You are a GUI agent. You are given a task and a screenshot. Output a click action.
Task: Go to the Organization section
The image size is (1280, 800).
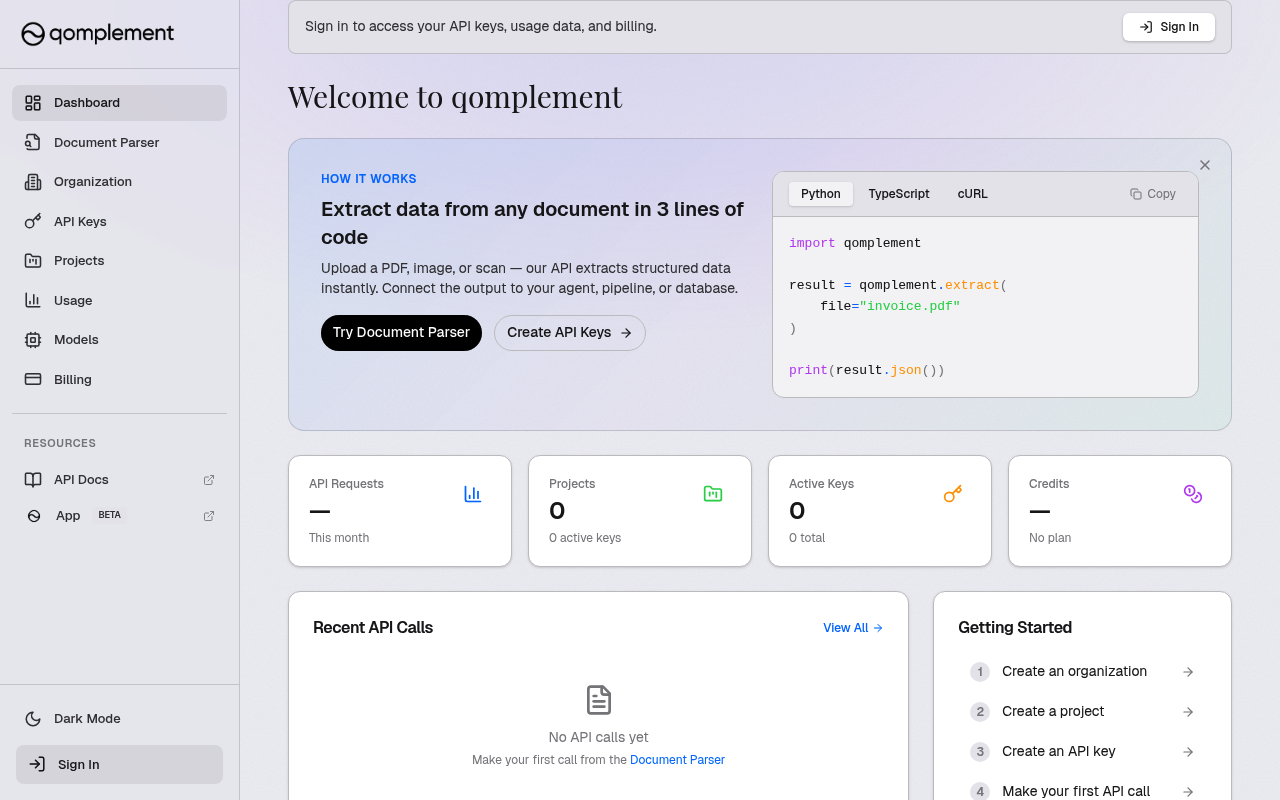click(x=119, y=182)
